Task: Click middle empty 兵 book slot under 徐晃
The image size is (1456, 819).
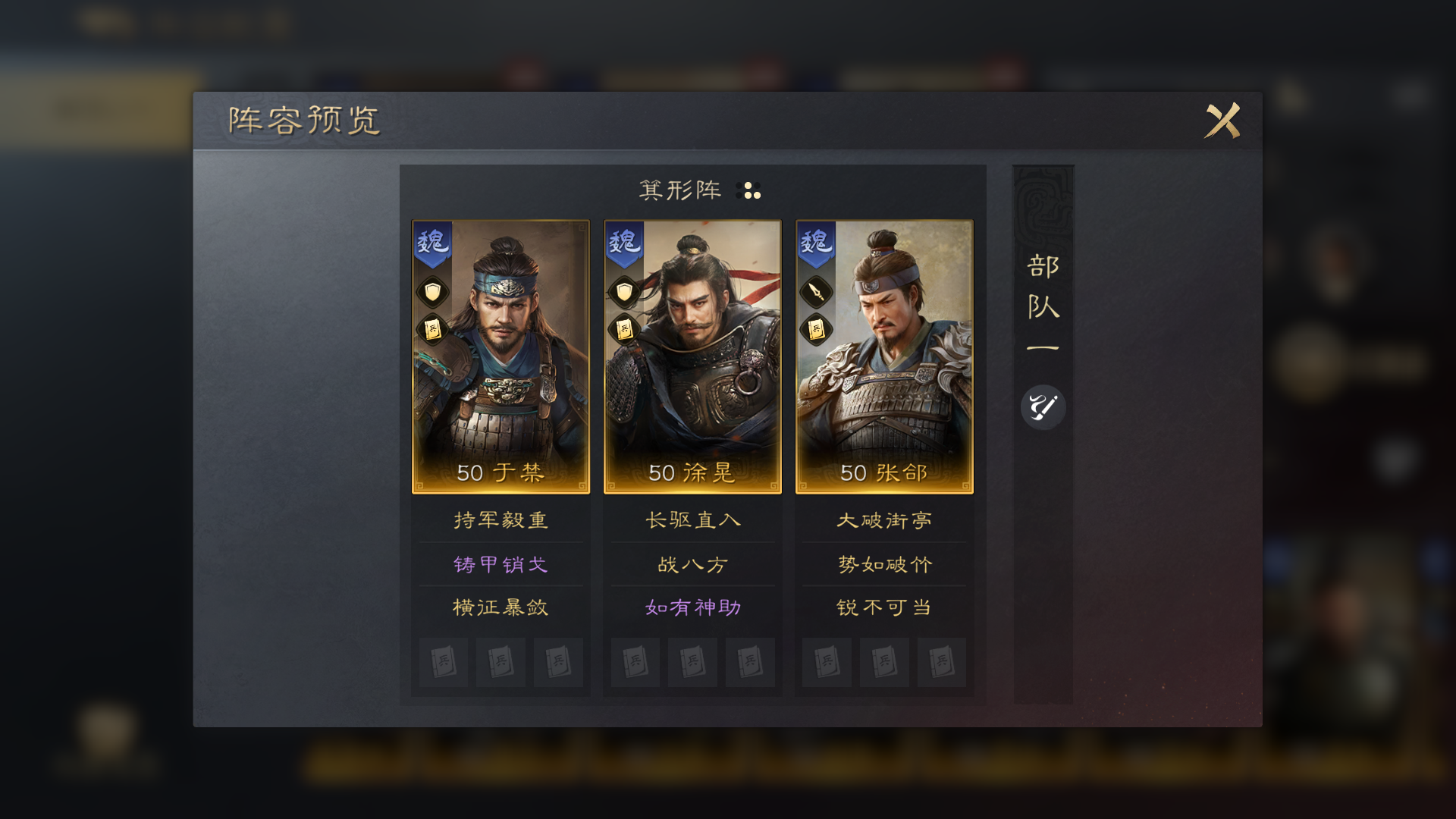Action: pos(692,662)
